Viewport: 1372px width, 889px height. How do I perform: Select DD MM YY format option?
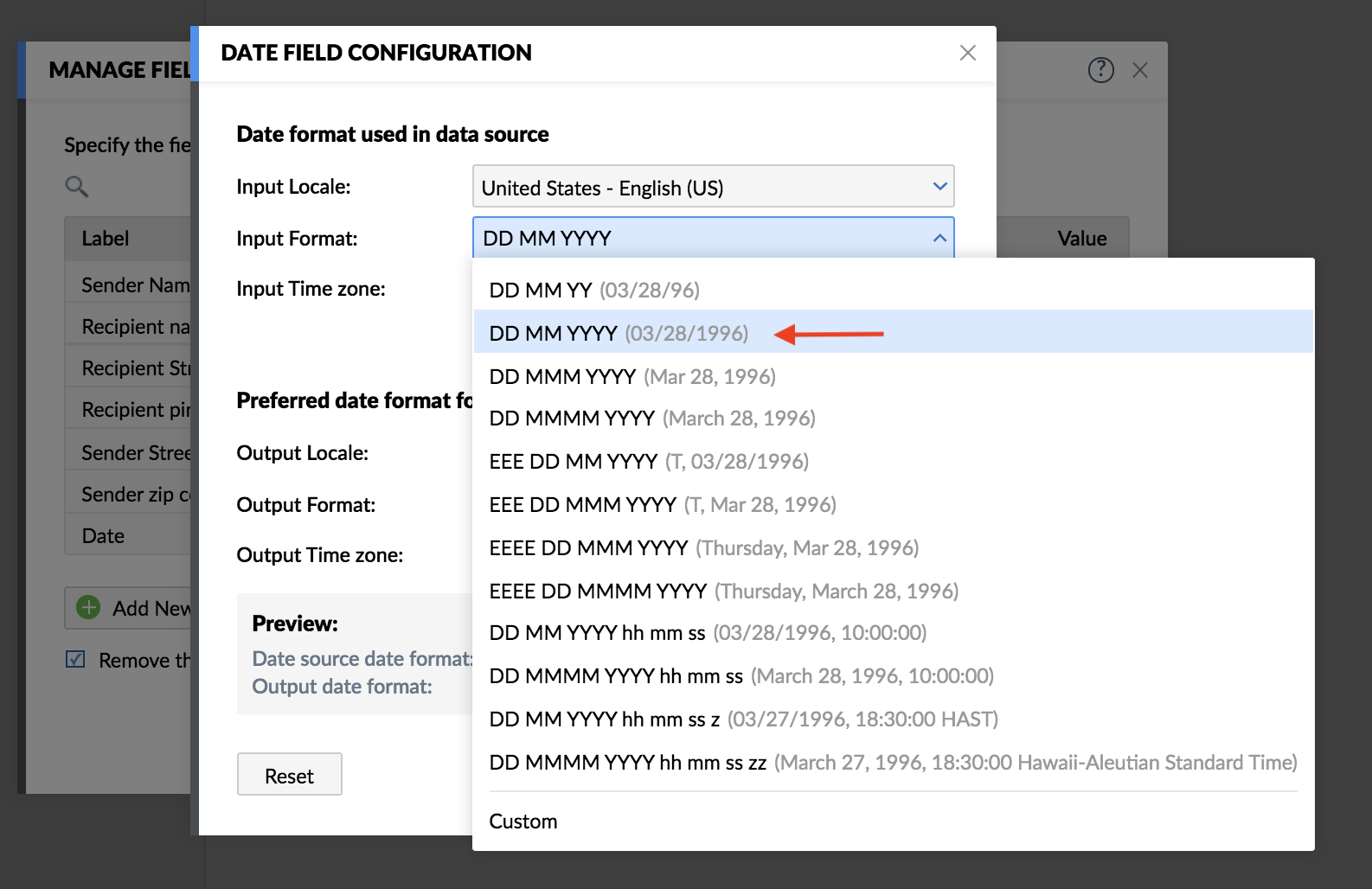(x=593, y=291)
